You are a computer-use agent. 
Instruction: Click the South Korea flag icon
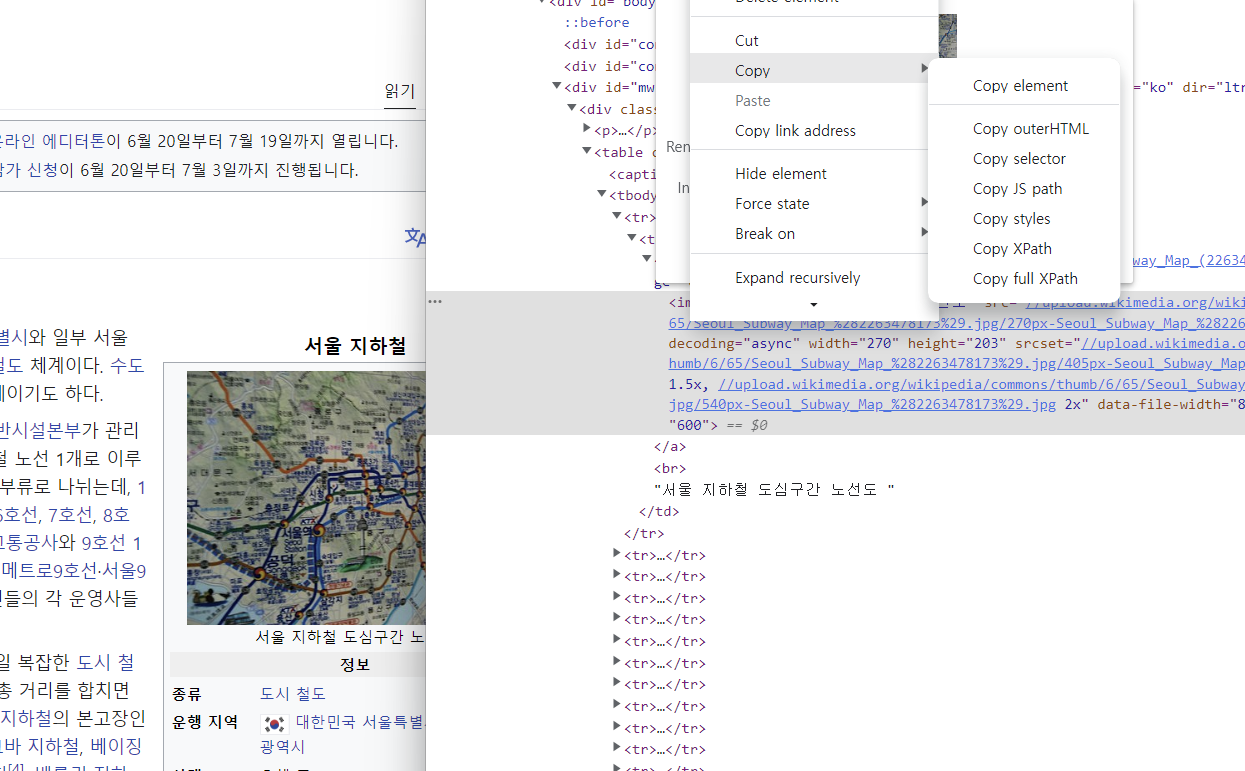[x=274, y=723]
